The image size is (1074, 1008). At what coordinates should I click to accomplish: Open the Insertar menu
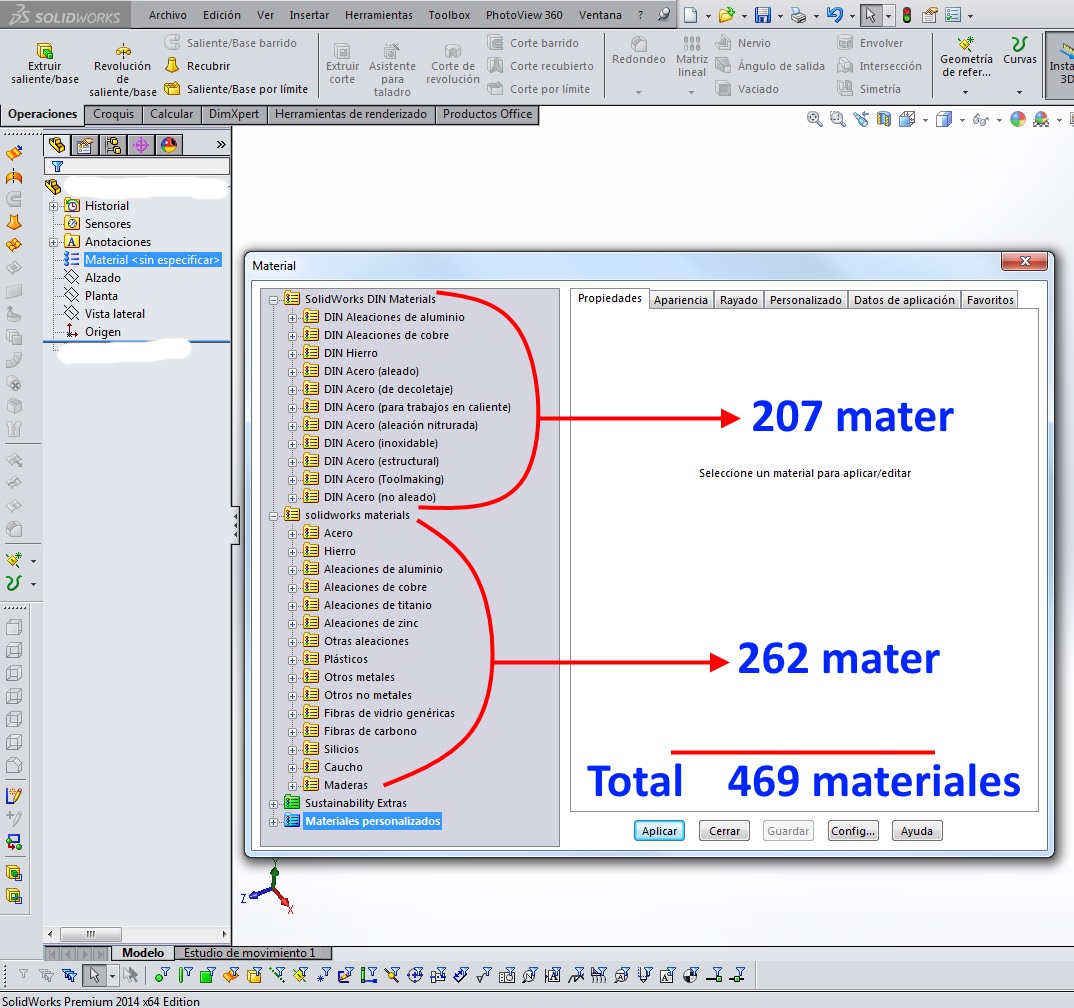(x=309, y=15)
